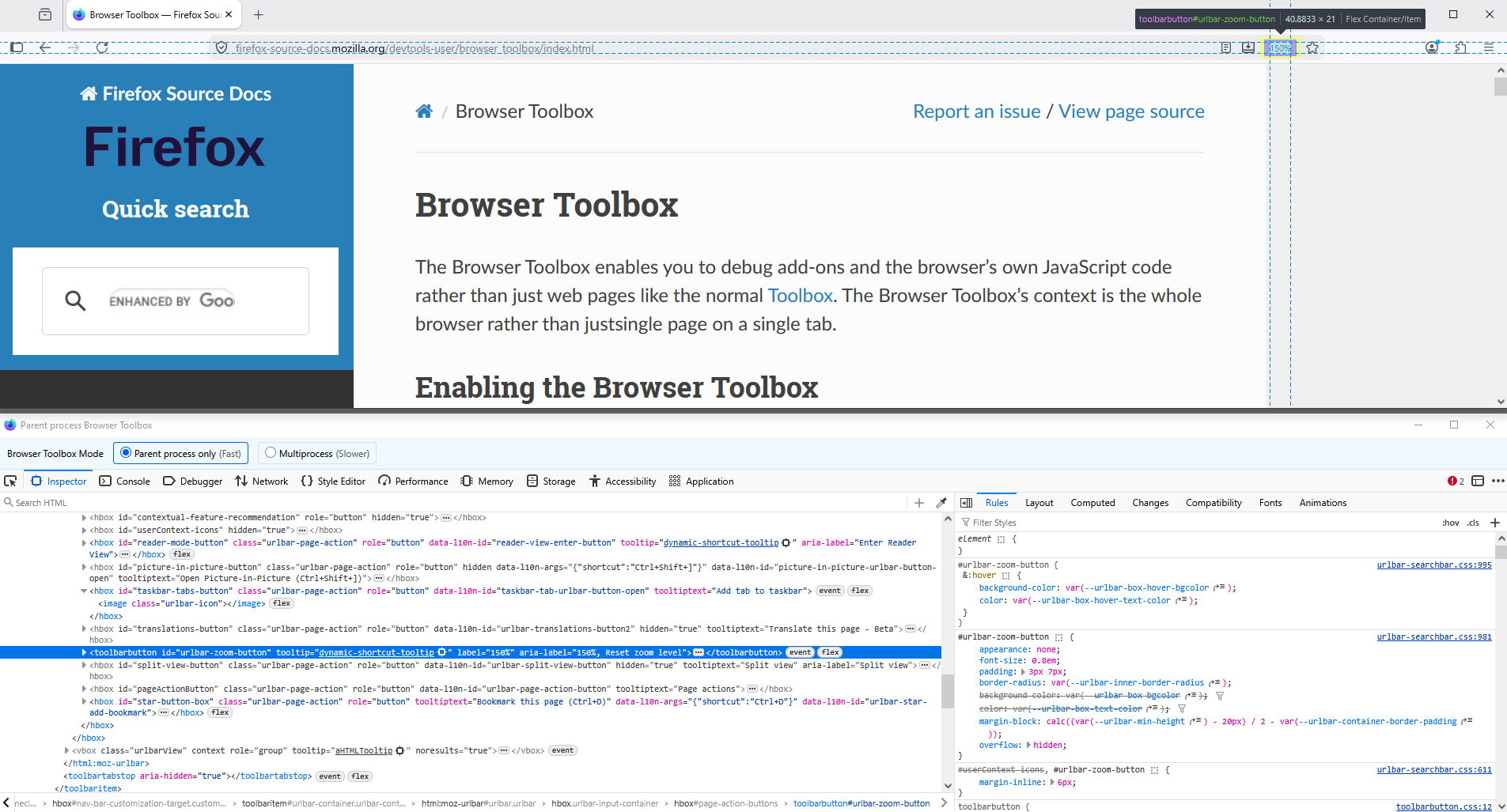1507x812 pixels.
Task: Expand the contextual-feature-recommendation hbox node
Action: (85, 517)
